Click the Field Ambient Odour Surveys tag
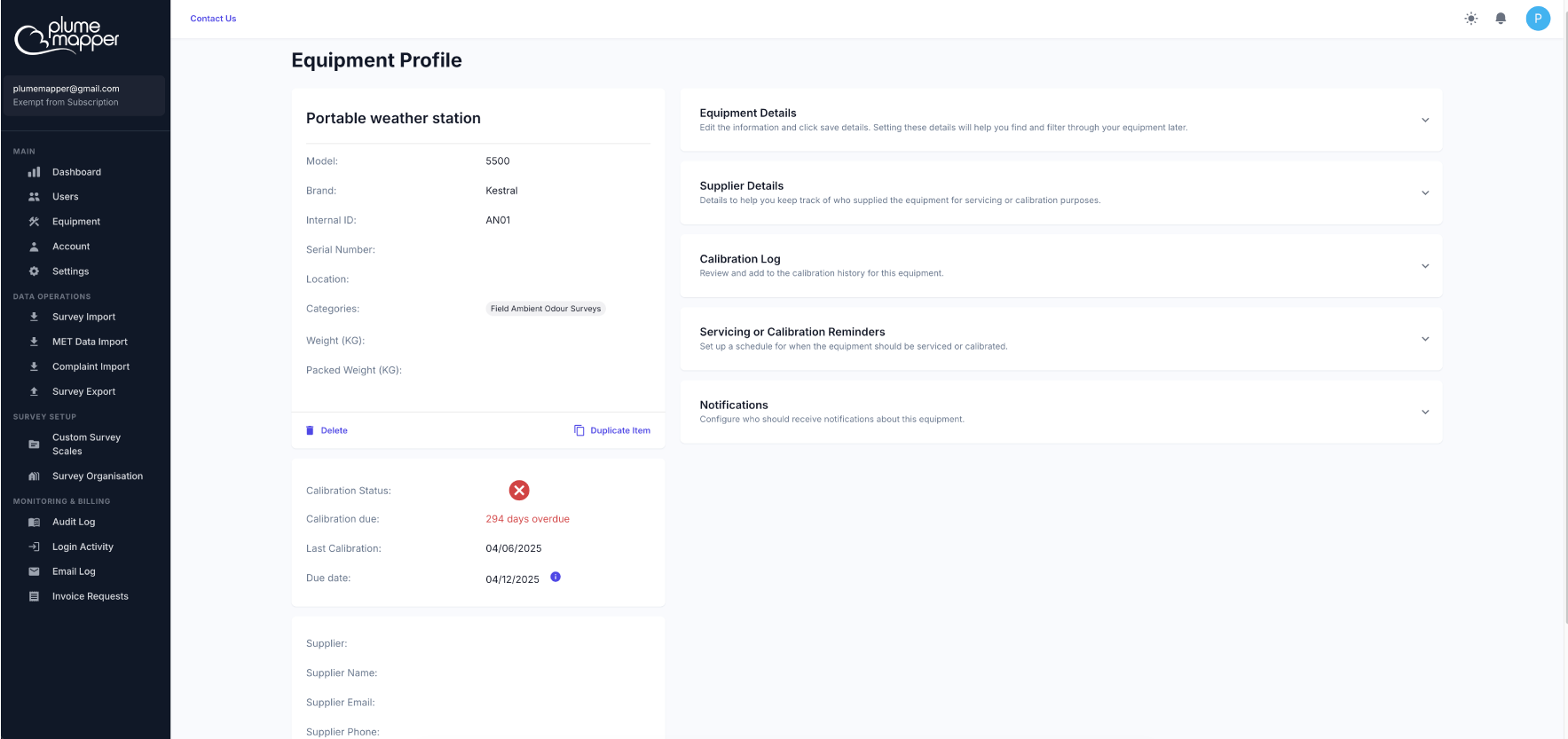This screenshot has width=1568, height=739. [x=546, y=309]
